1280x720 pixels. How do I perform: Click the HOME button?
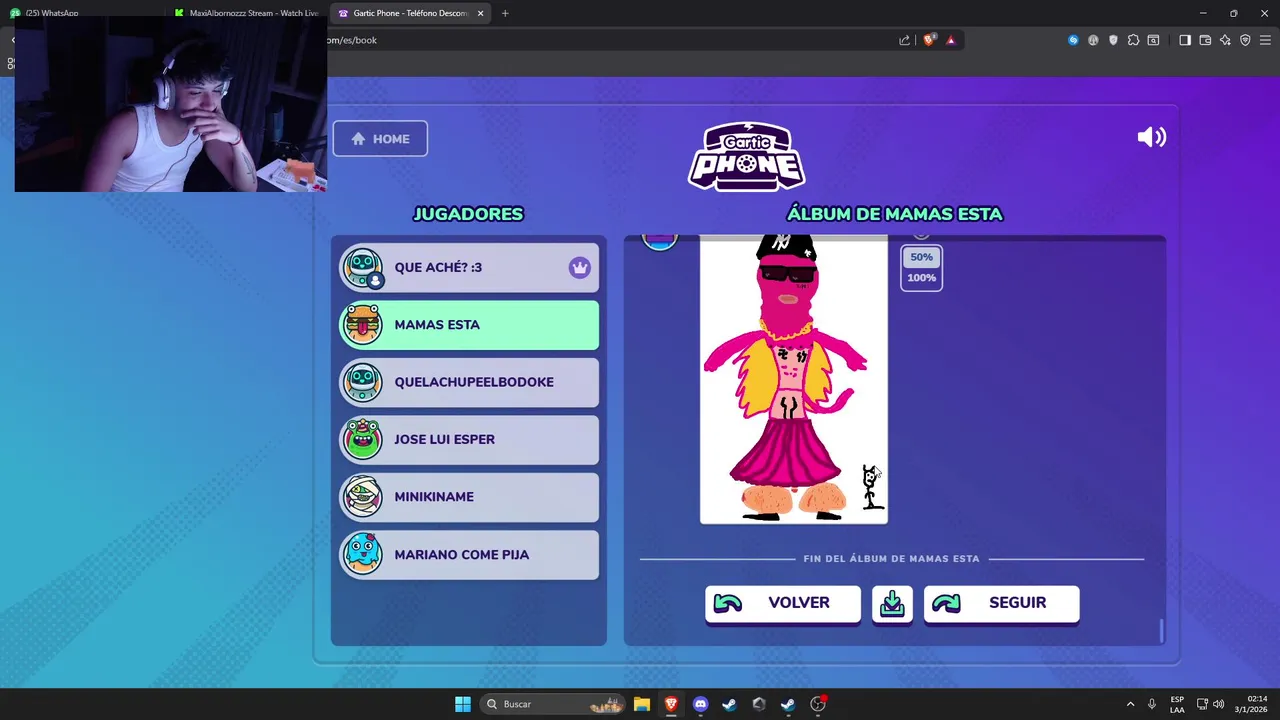(x=380, y=139)
